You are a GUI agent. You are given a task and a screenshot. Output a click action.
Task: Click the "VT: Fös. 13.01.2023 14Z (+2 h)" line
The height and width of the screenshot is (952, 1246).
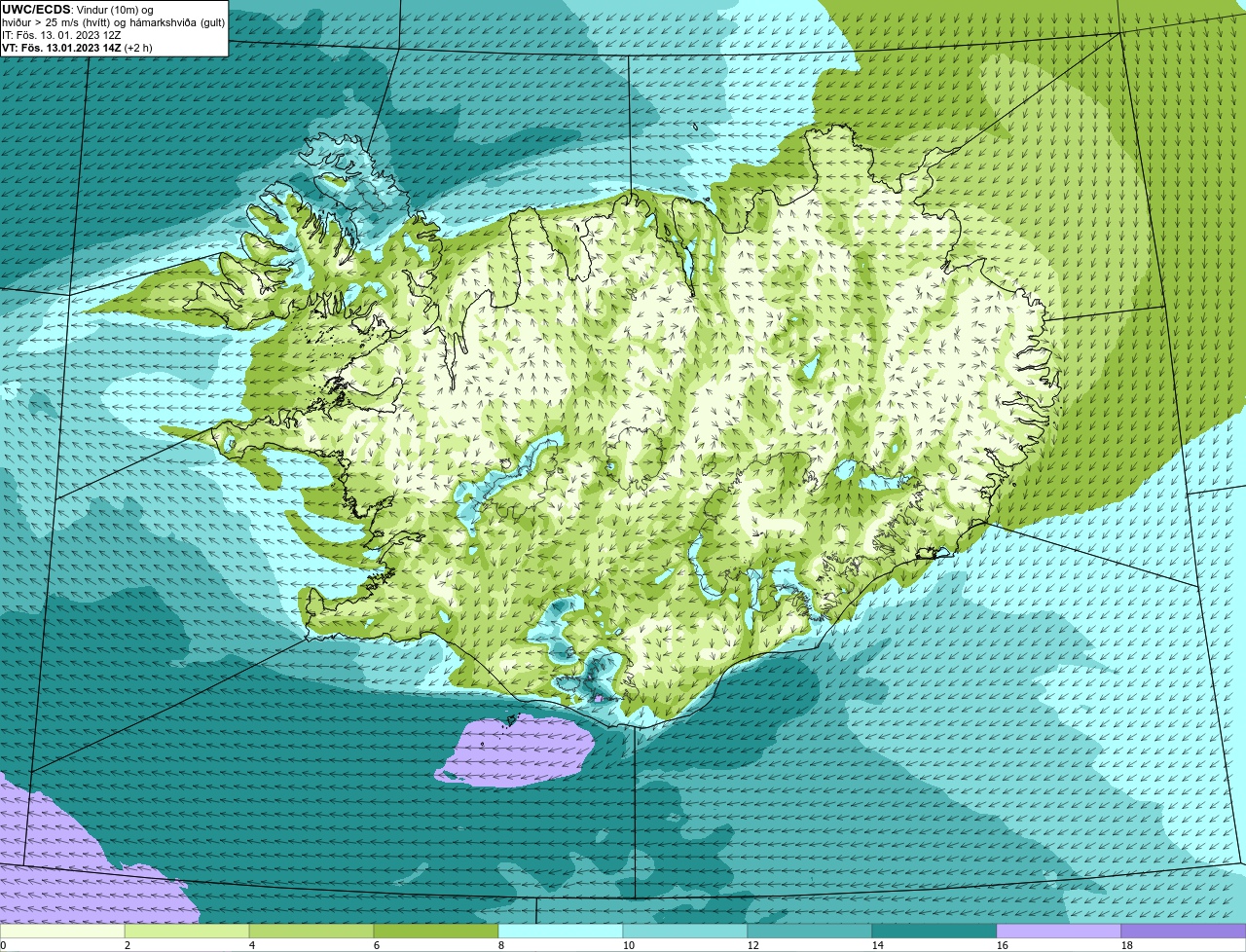77,48
